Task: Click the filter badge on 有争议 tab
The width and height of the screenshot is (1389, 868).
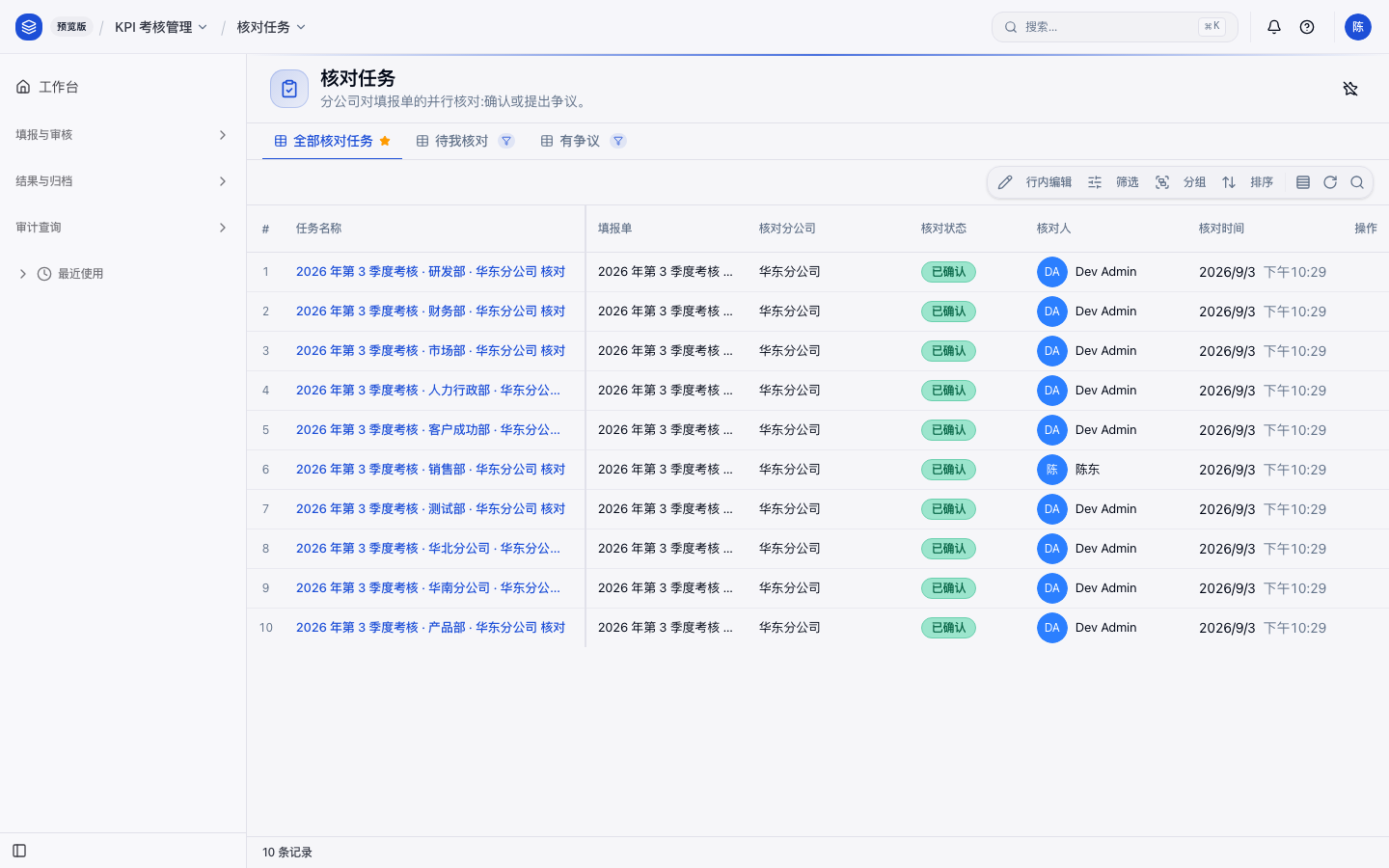Action: (x=618, y=141)
